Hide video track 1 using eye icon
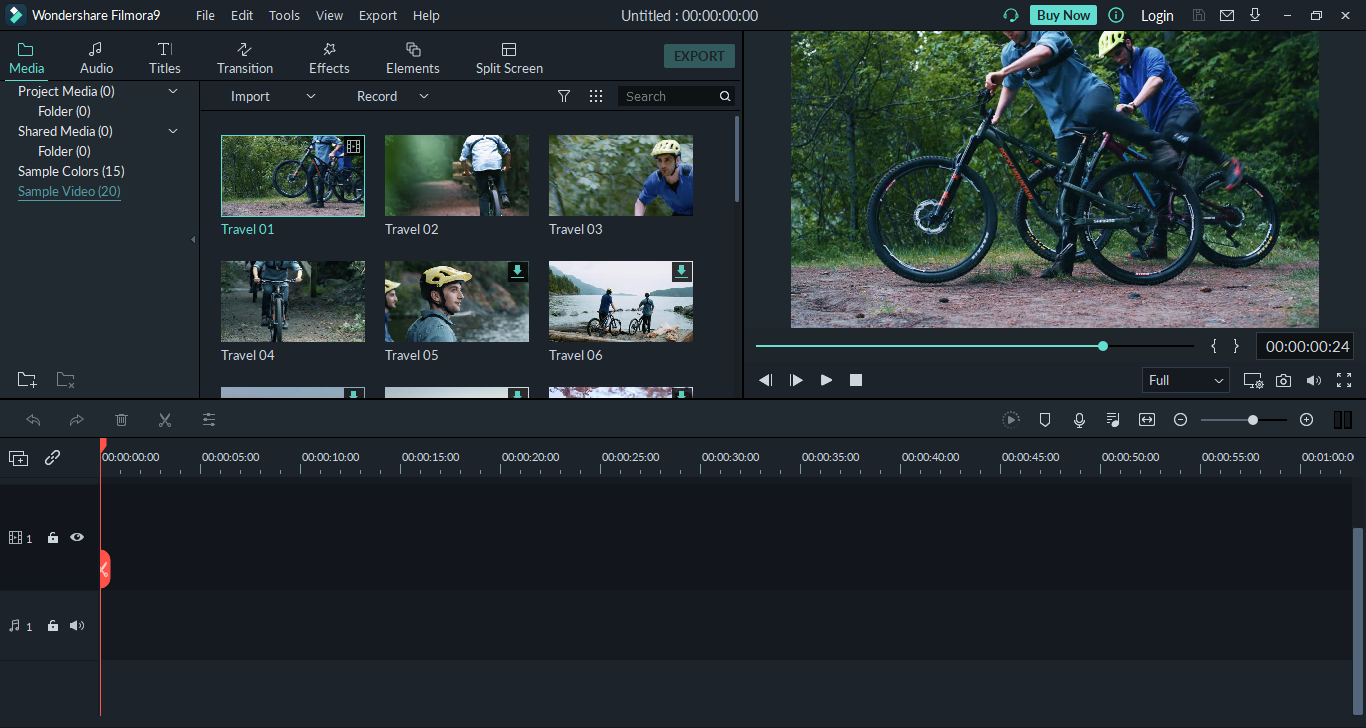 [77, 538]
